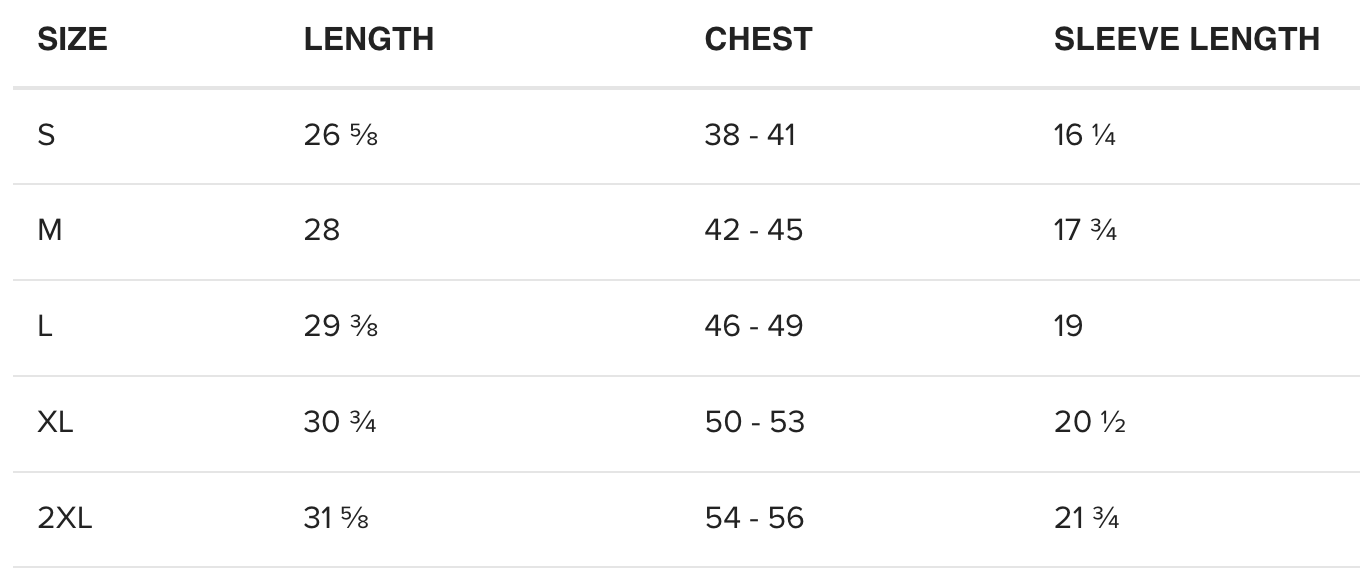Image resolution: width=1360 pixels, height=568 pixels.
Task: Select the sleeve length value 19
Action: 1068,327
